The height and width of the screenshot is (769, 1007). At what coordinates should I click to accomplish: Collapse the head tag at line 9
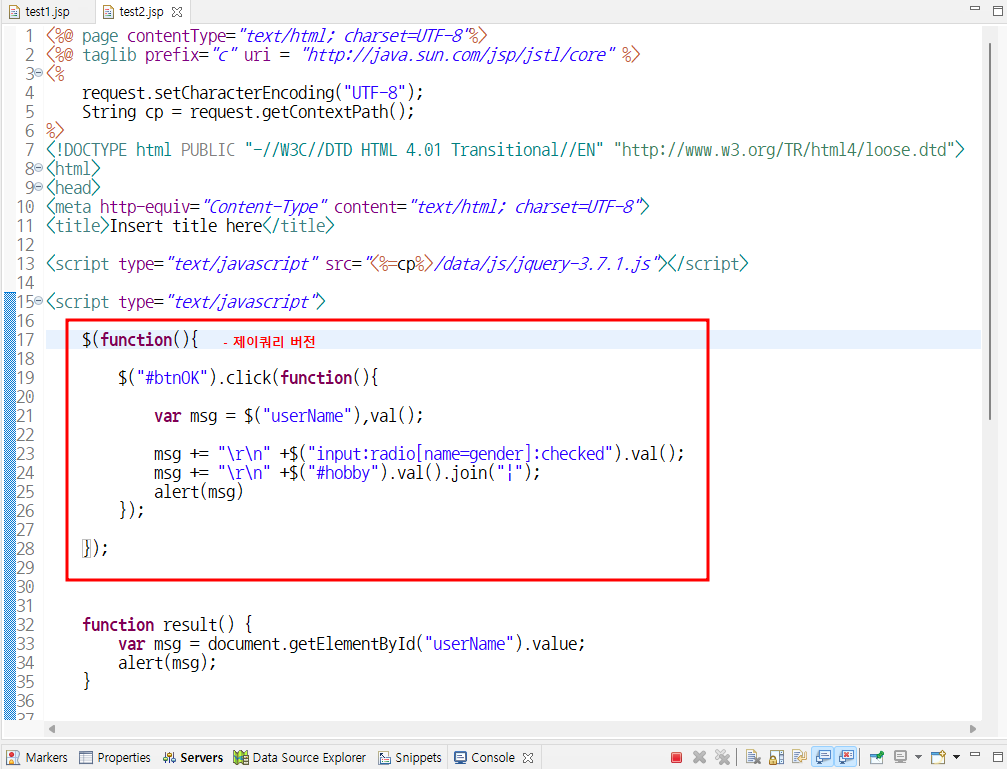click(39, 188)
